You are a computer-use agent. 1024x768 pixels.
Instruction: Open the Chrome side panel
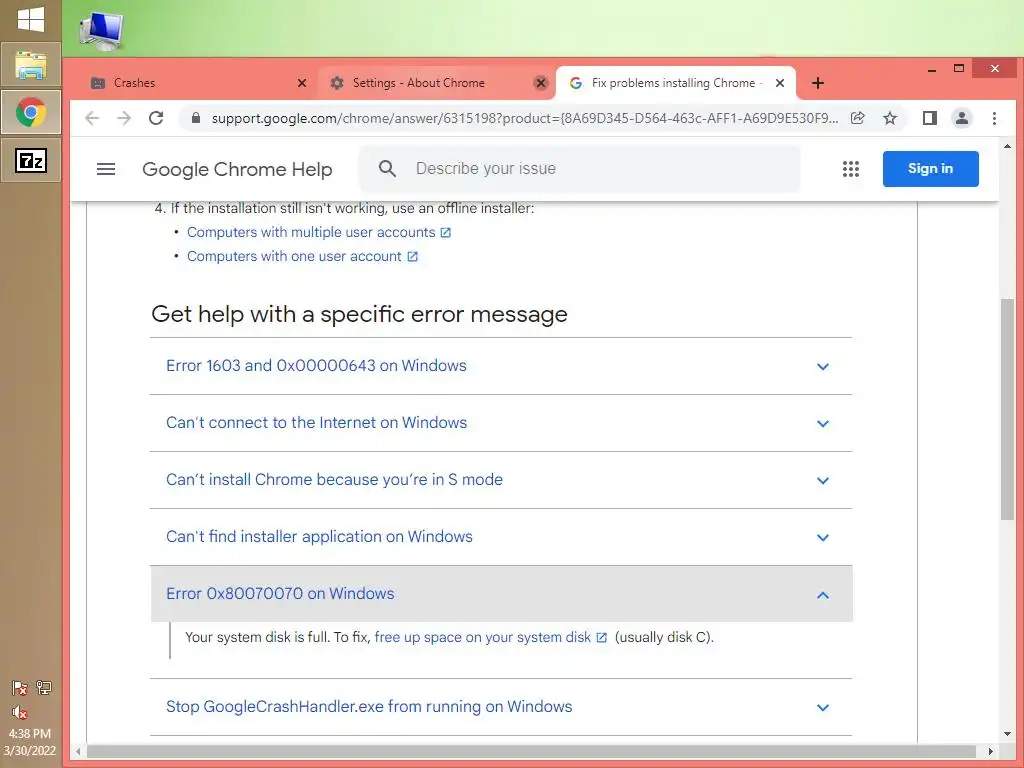(x=929, y=118)
